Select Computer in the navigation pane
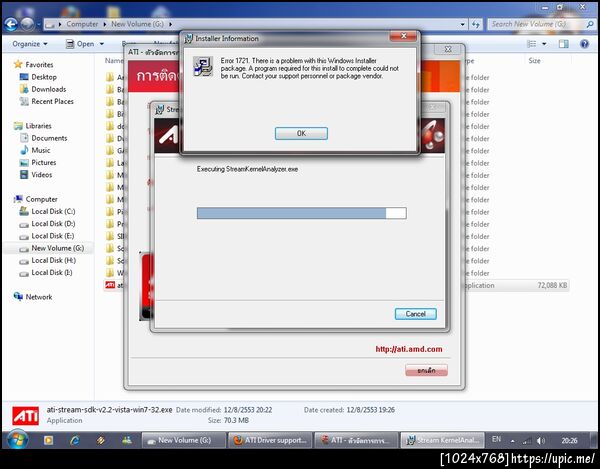The width and height of the screenshot is (600, 469). click(x=41, y=199)
